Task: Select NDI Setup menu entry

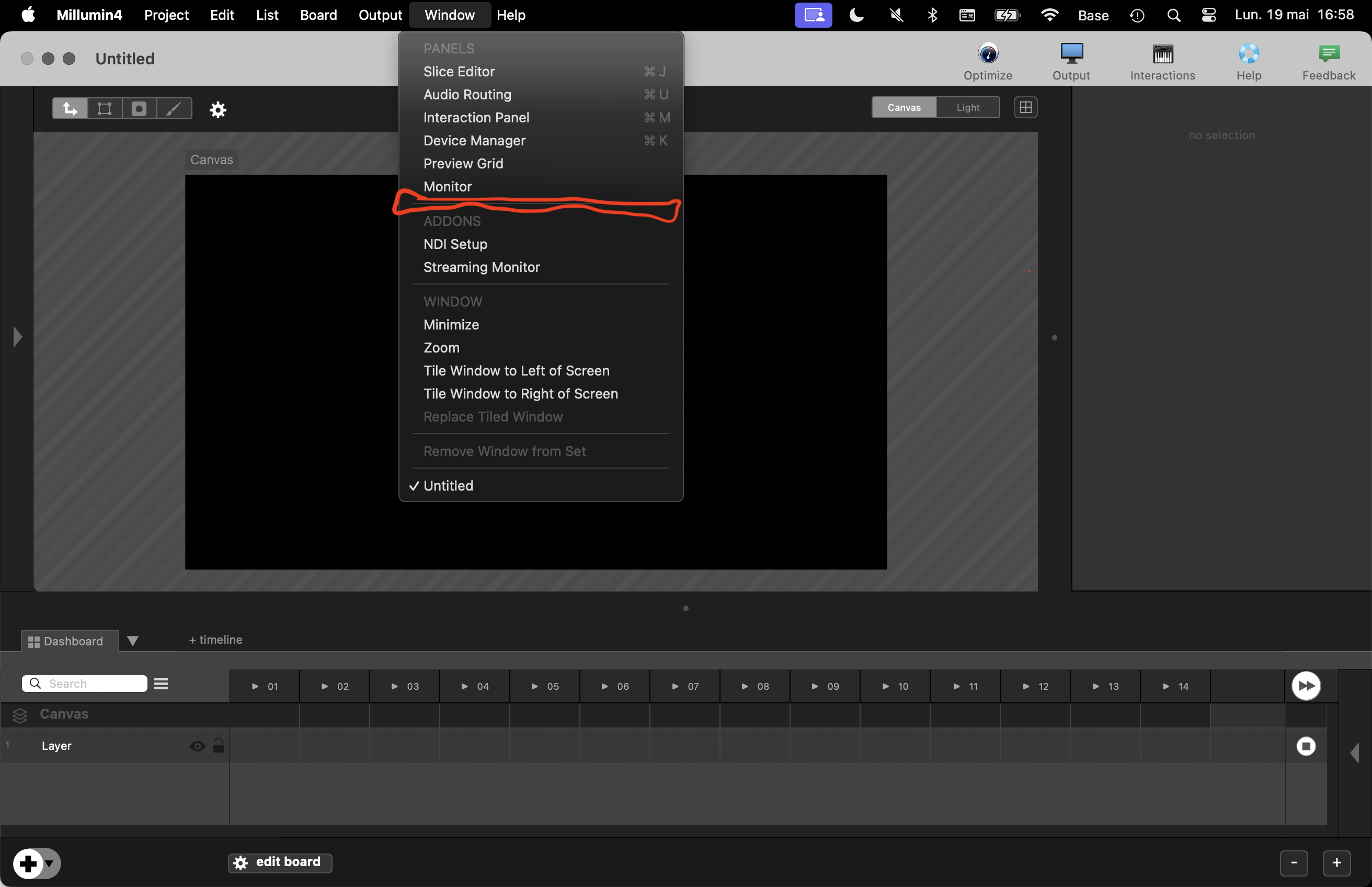Action: (x=455, y=244)
